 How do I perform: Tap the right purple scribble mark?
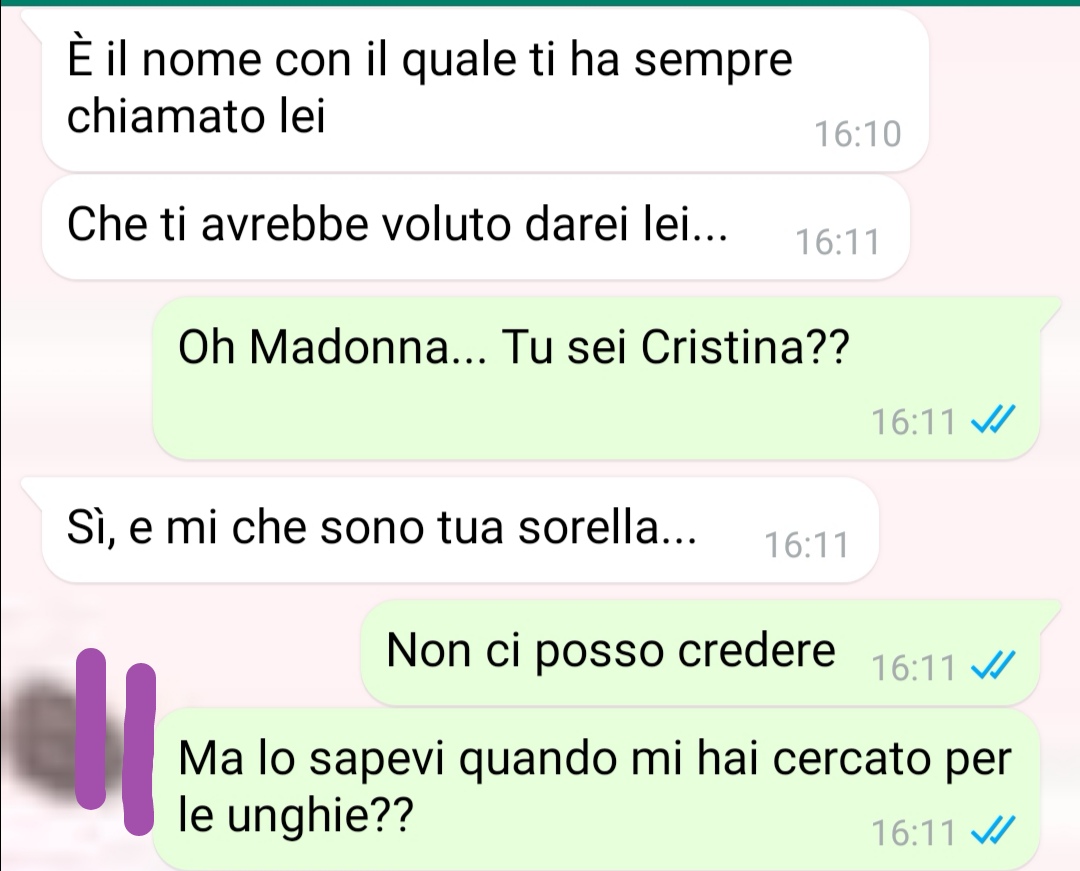pyautogui.click(x=140, y=749)
